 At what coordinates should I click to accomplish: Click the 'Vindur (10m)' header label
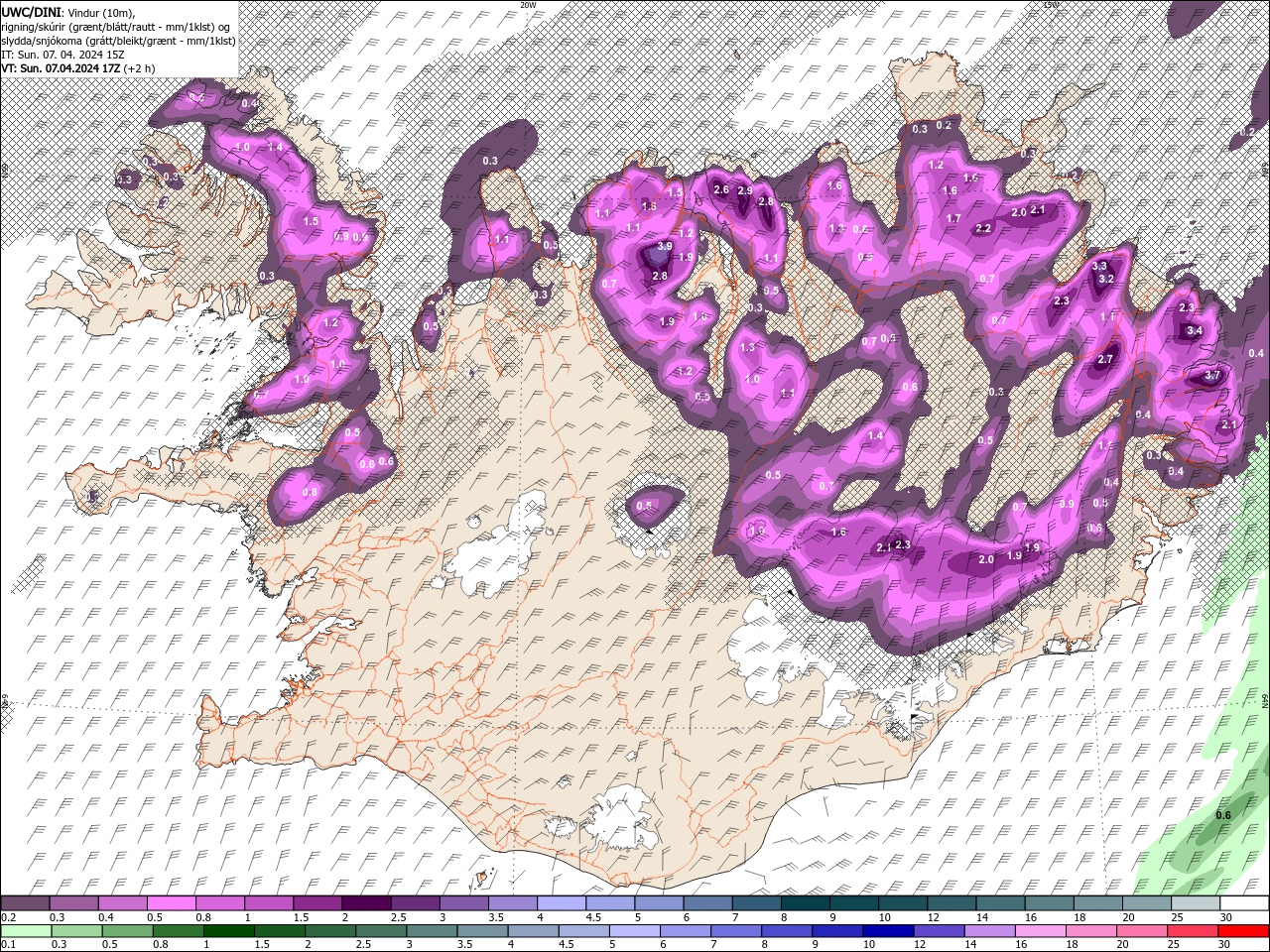pos(100,11)
